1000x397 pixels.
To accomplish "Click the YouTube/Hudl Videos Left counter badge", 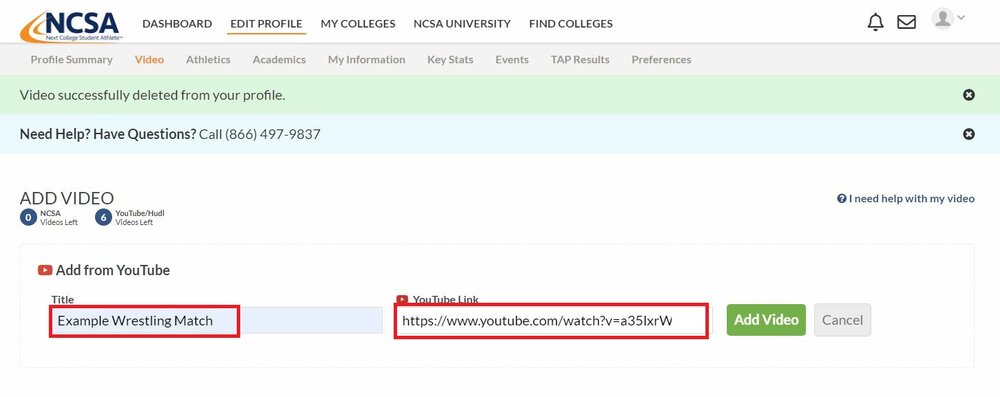I will (103, 218).
